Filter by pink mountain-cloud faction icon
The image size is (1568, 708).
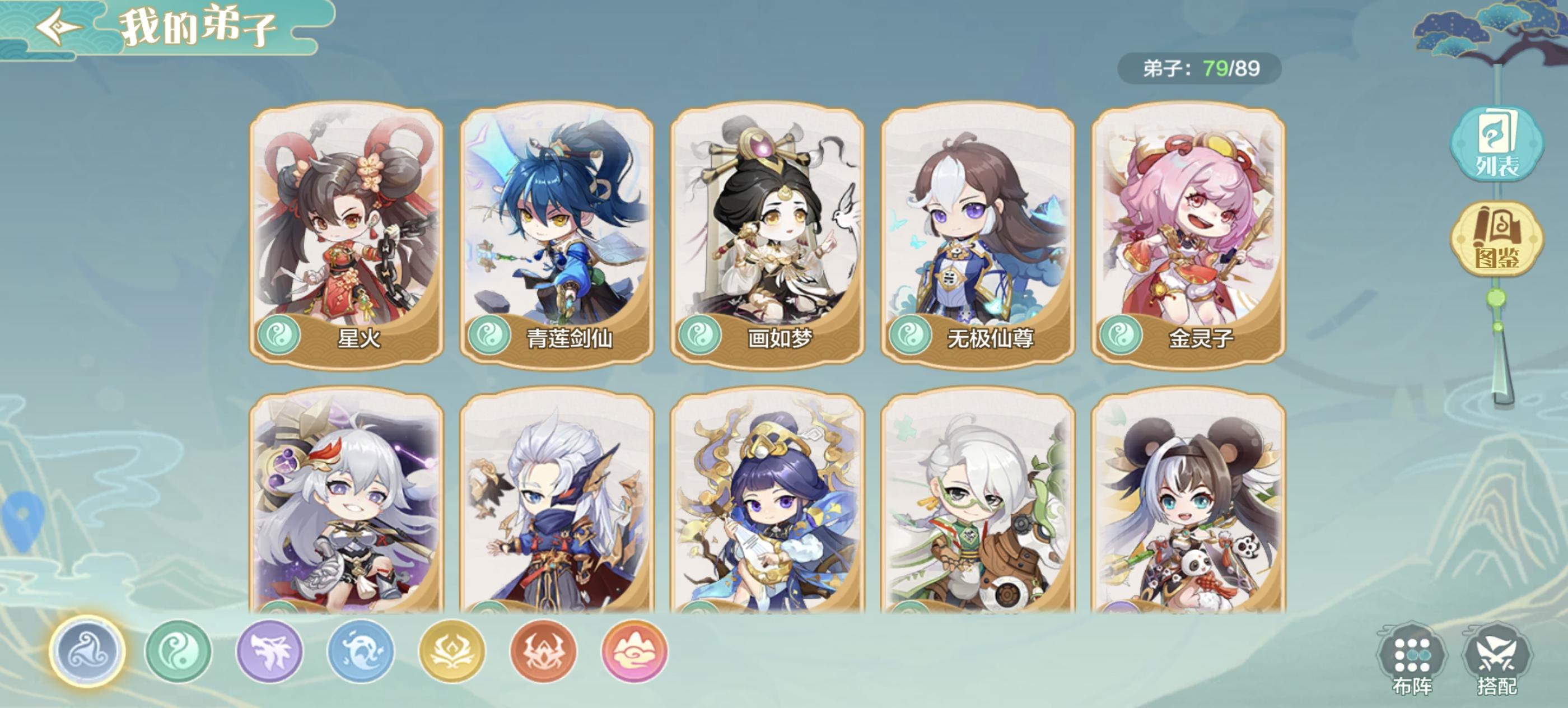(634, 651)
